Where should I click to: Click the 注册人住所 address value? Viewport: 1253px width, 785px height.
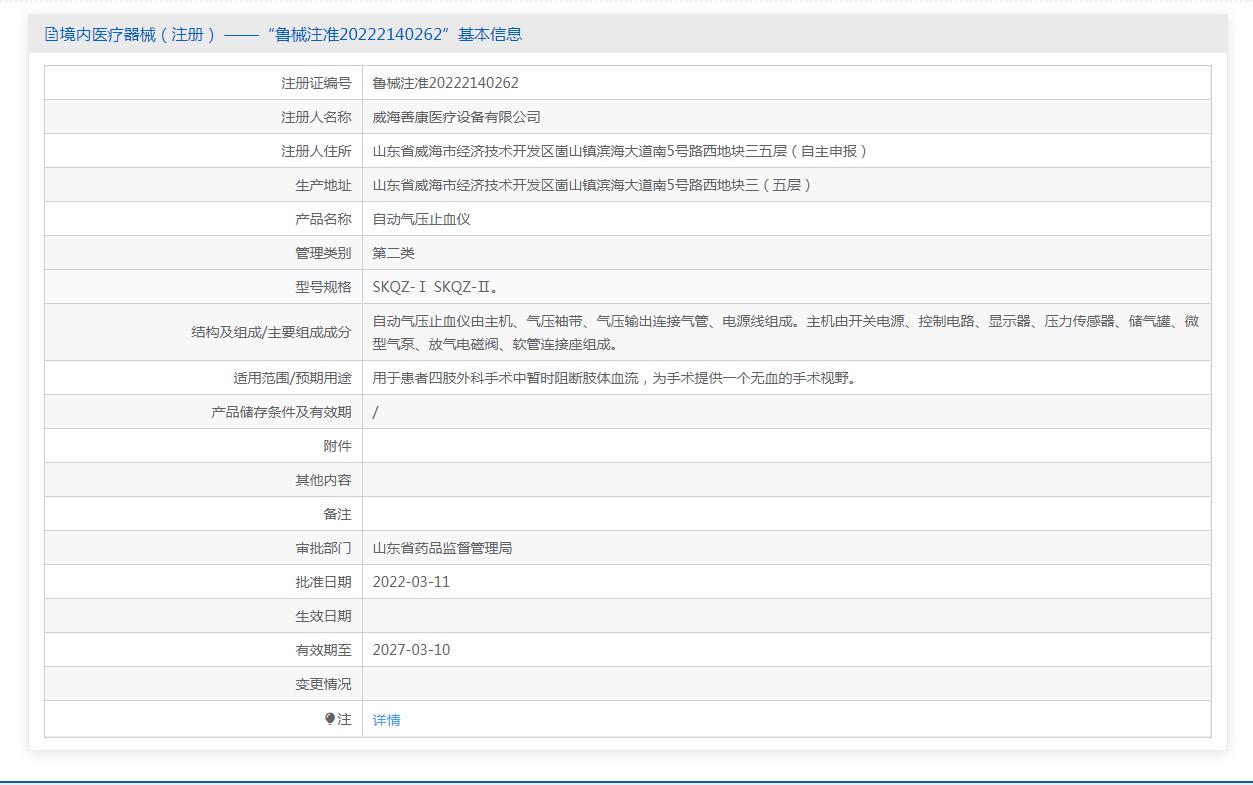(x=620, y=151)
